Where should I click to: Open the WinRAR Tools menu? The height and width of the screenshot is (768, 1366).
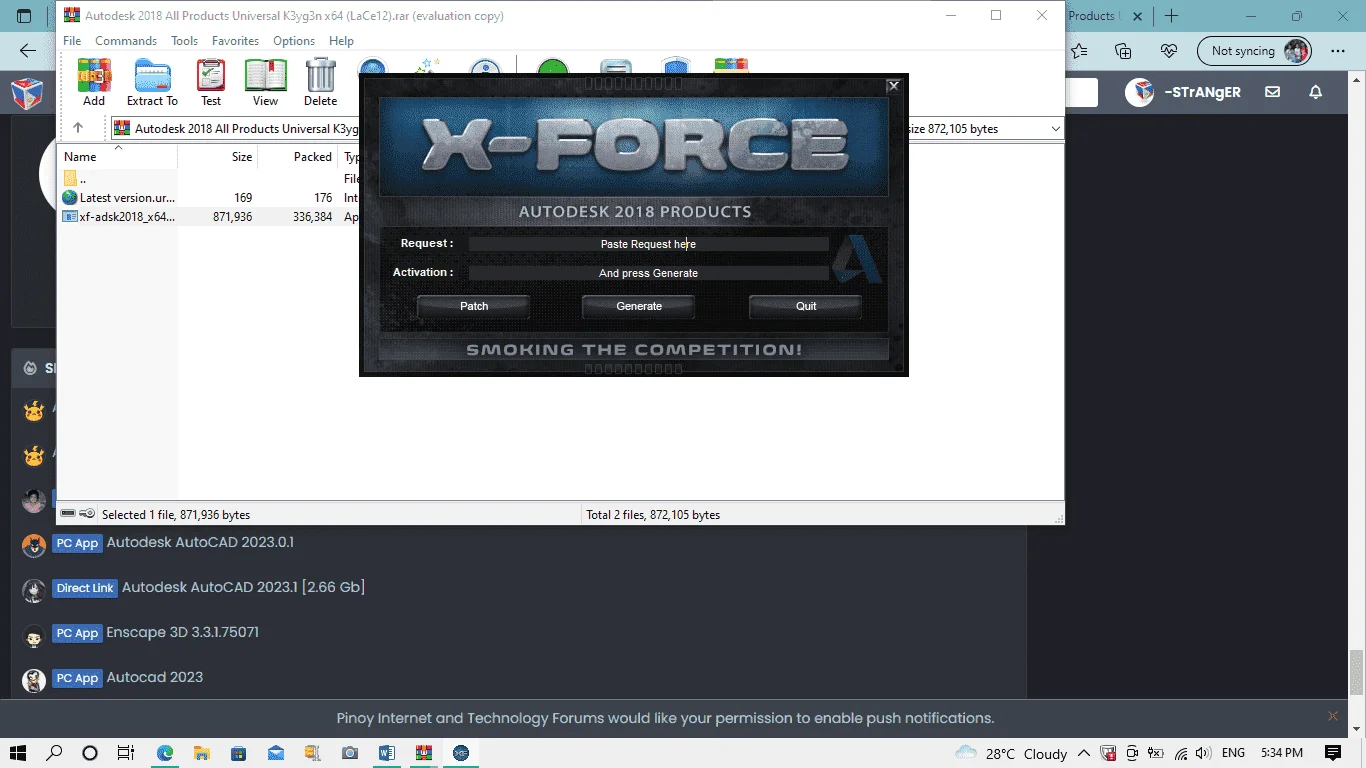184,41
